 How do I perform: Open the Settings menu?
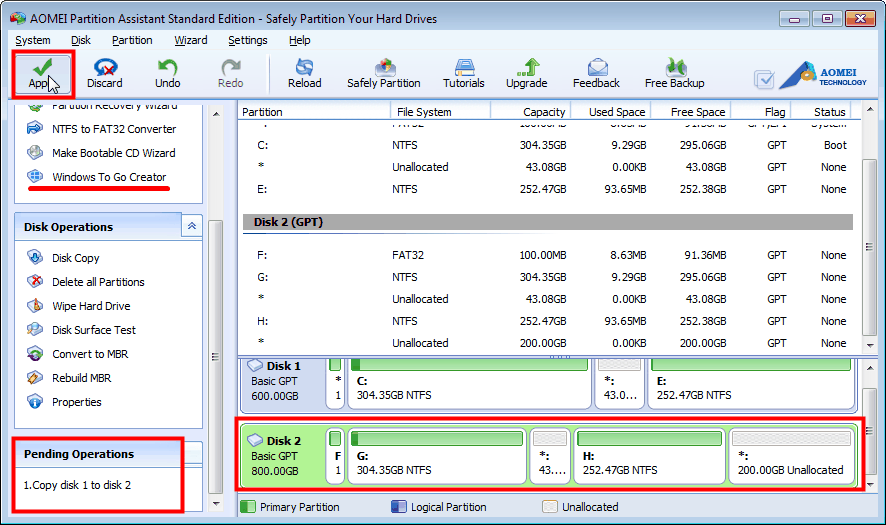[247, 40]
